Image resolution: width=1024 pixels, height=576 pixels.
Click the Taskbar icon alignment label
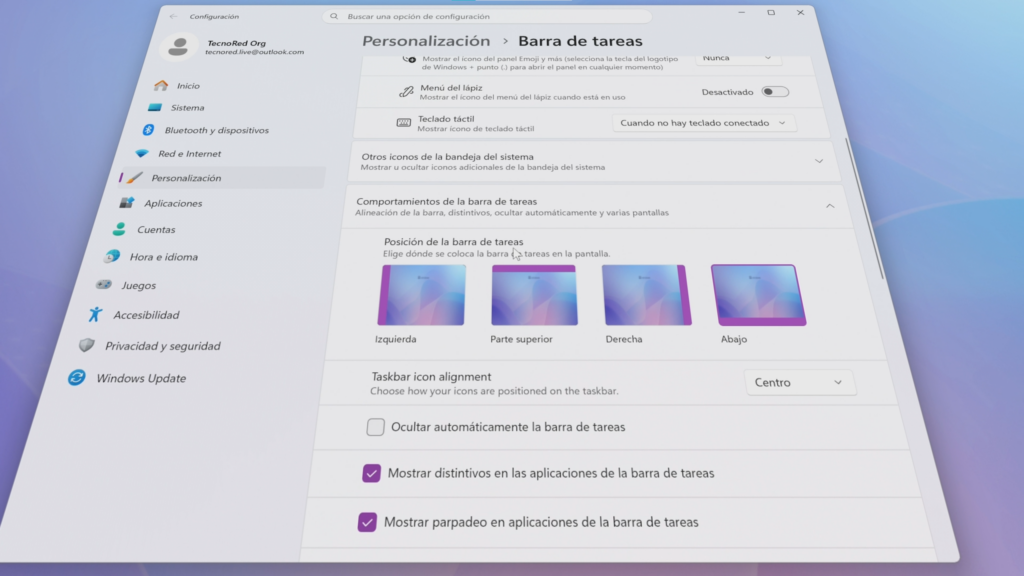point(431,377)
